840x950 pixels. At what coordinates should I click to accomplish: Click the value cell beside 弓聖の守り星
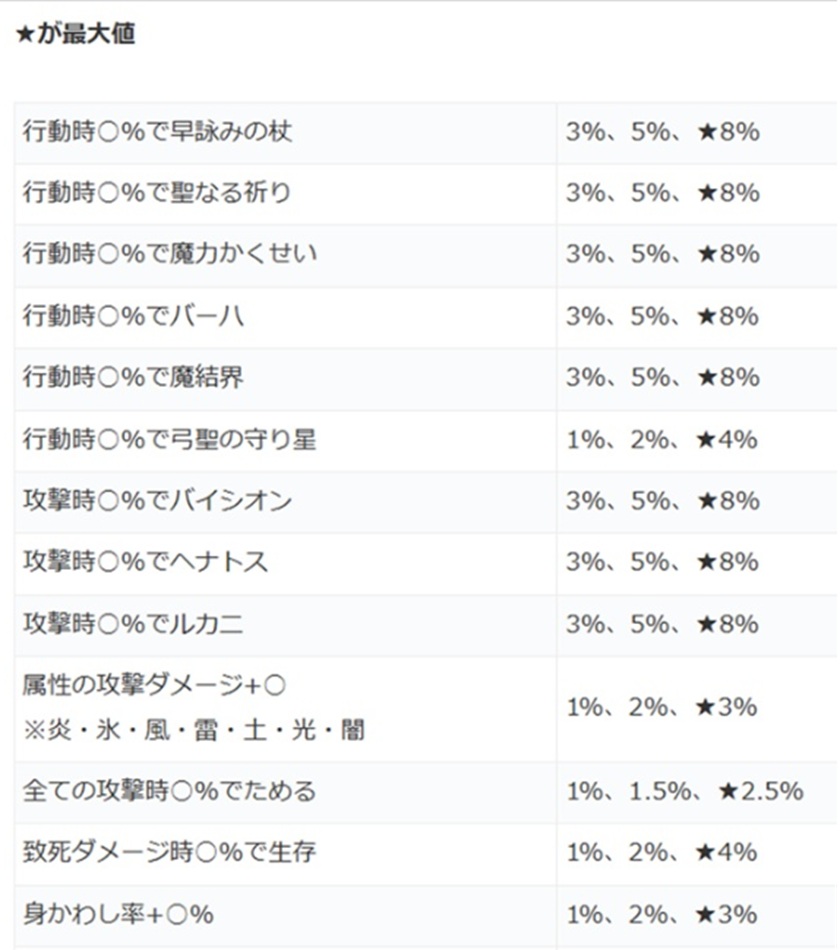click(x=661, y=439)
